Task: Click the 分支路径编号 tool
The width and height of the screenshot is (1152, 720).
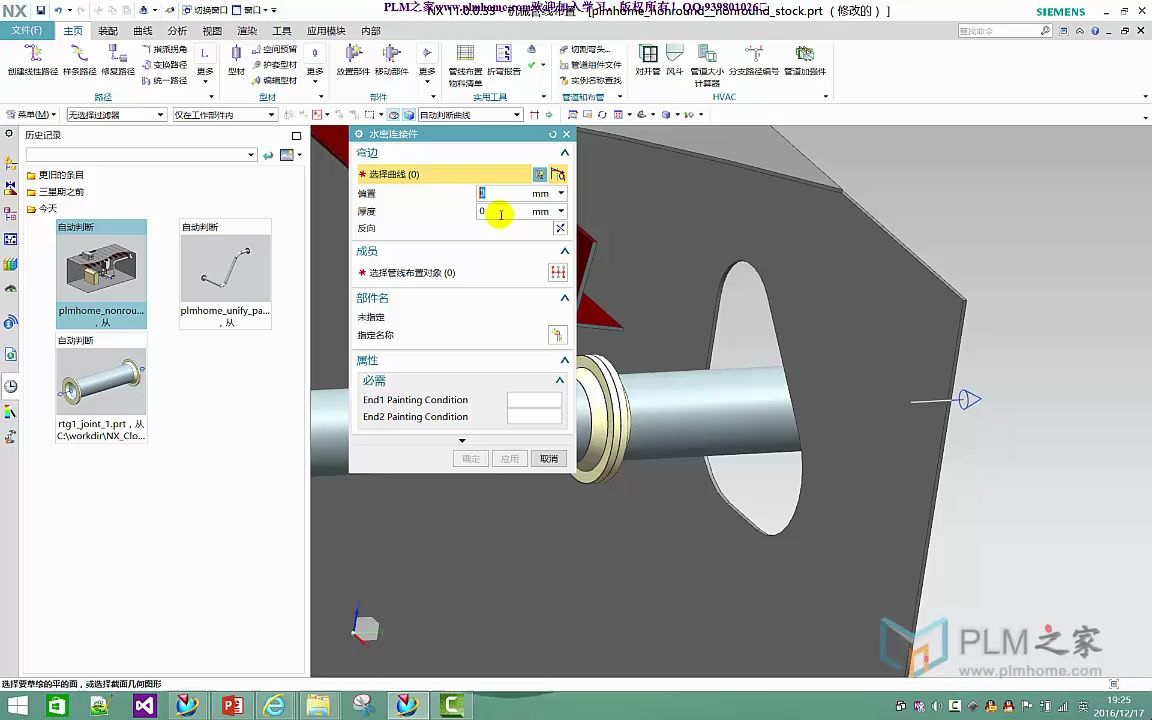Action: (754, 60)
